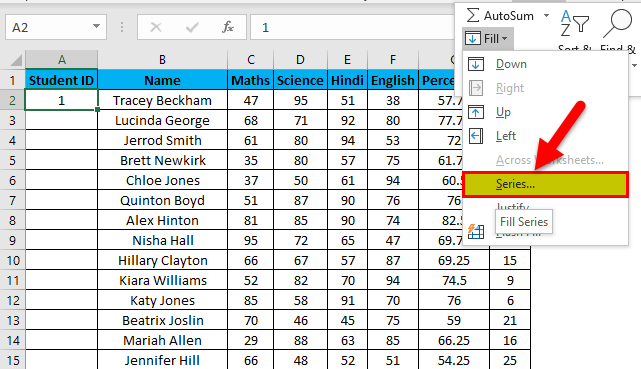The image size is (641, 369).
Task: Click Mariah Allen's Maths score 29
Action: pos(251,340)
